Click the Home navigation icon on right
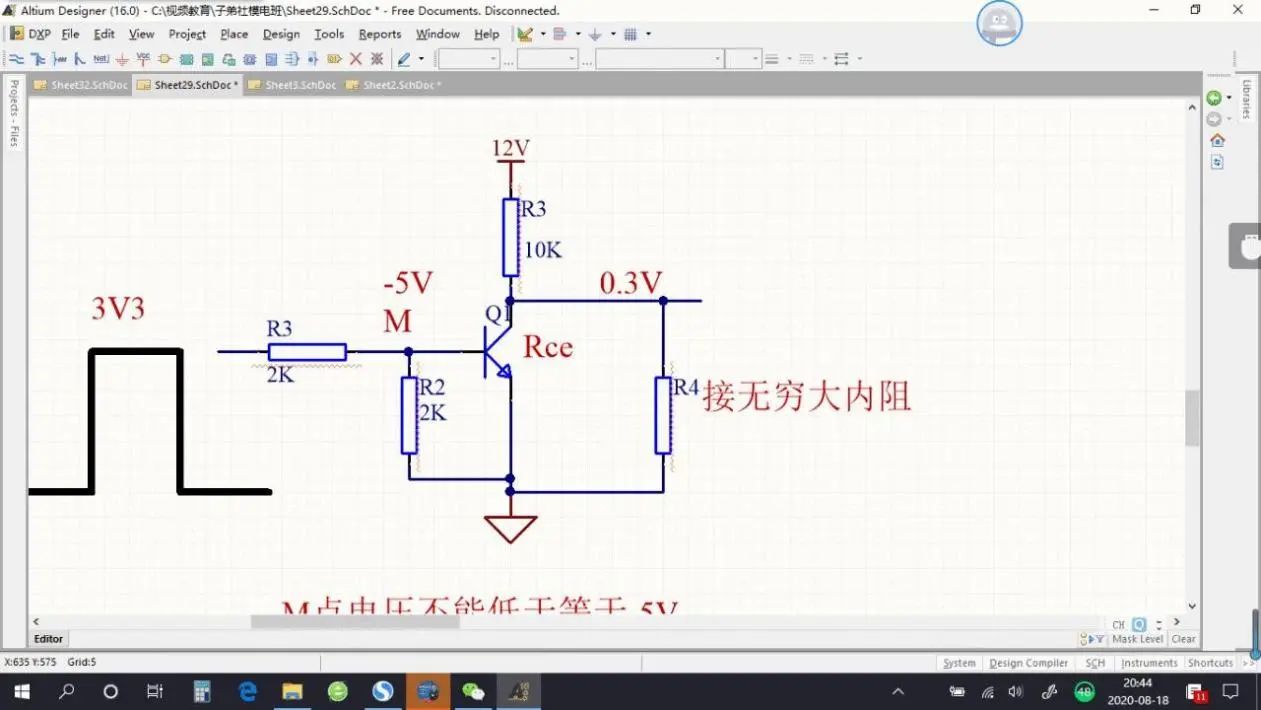Viewport: 1261px width, 710px height. pos(1217,140)
